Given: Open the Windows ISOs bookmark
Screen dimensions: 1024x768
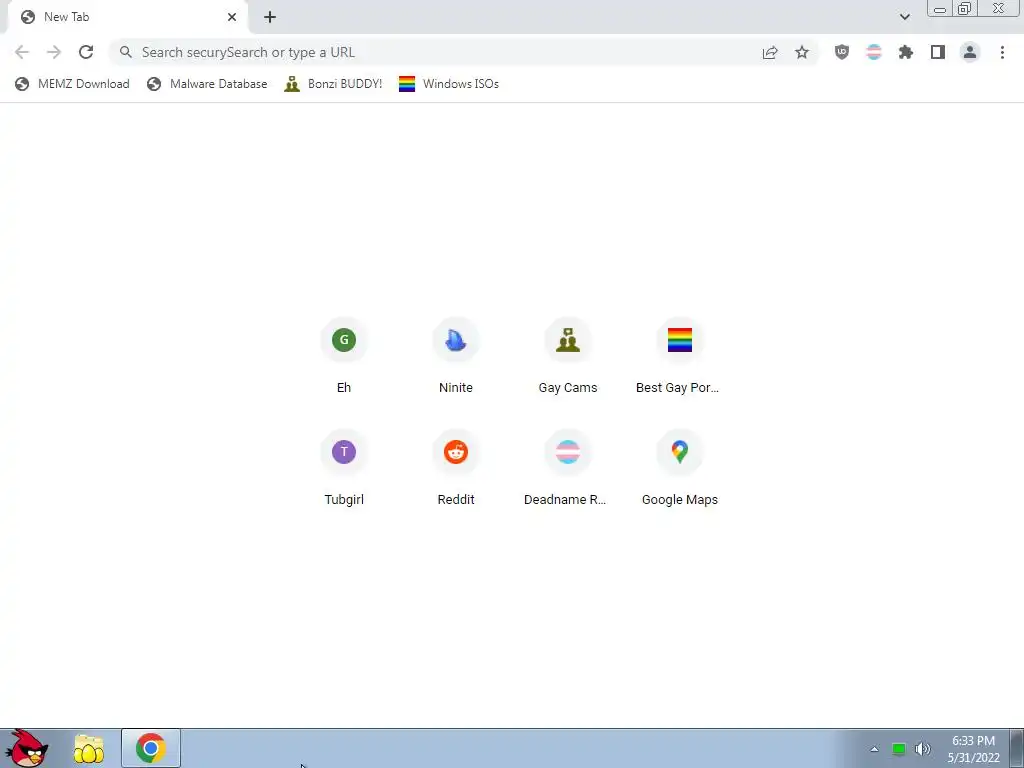Looking at the screenshot, I should (x=449, y=84).
